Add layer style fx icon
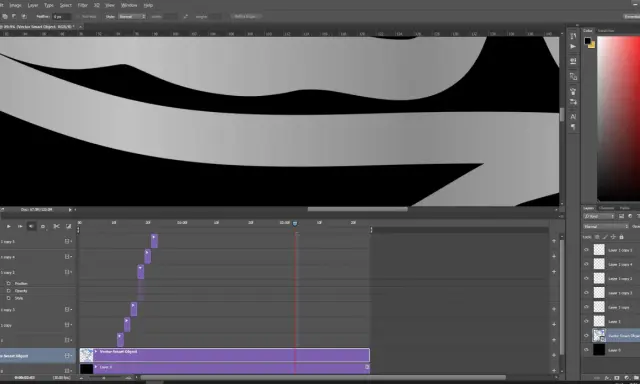Image resolution: width=640 pixels, height=384 pixels. click(x=607, y=378)
